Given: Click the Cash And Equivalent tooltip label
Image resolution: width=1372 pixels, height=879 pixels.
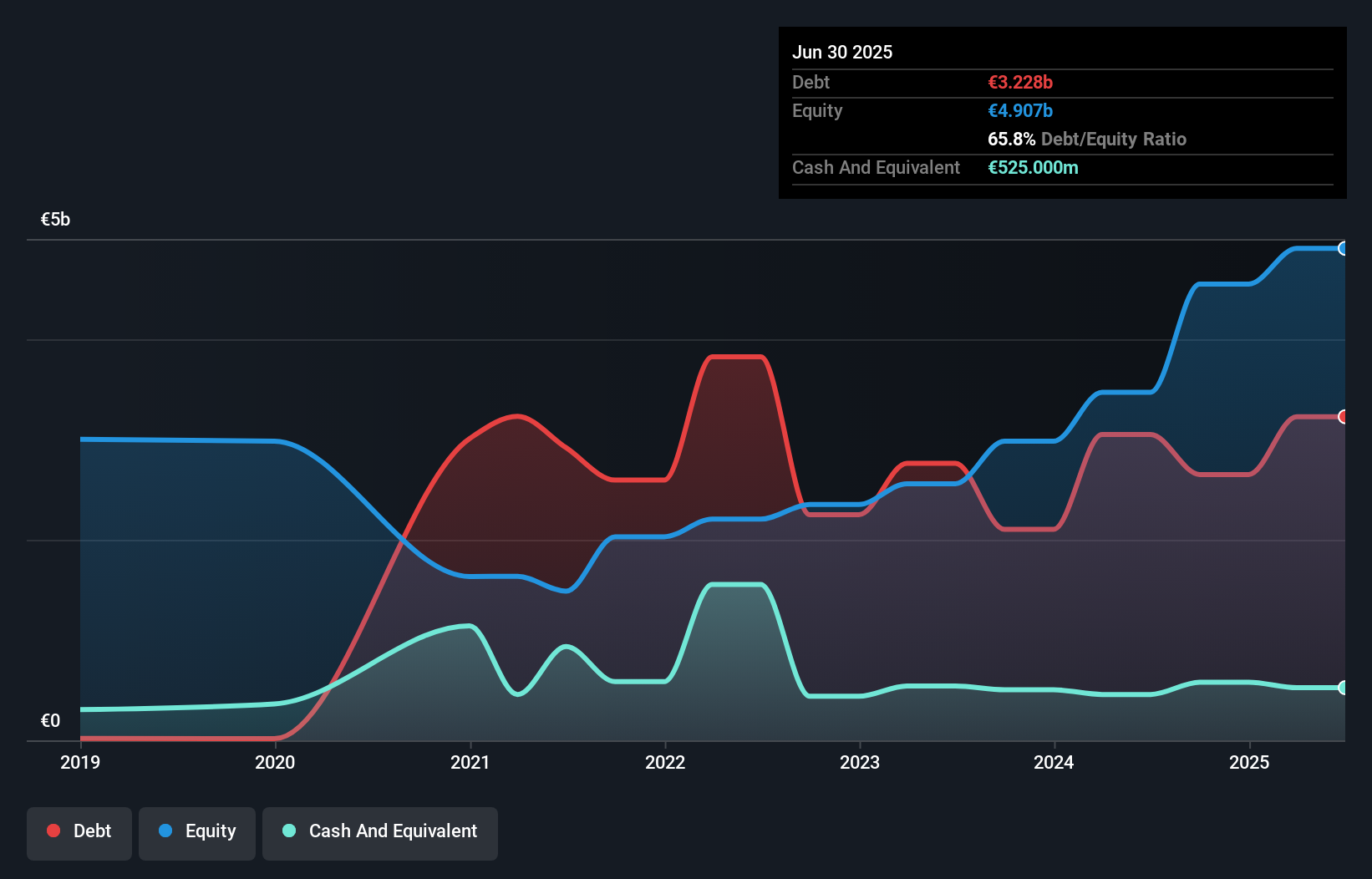Looking at the screenshot, I should click(x=876, y=168).
